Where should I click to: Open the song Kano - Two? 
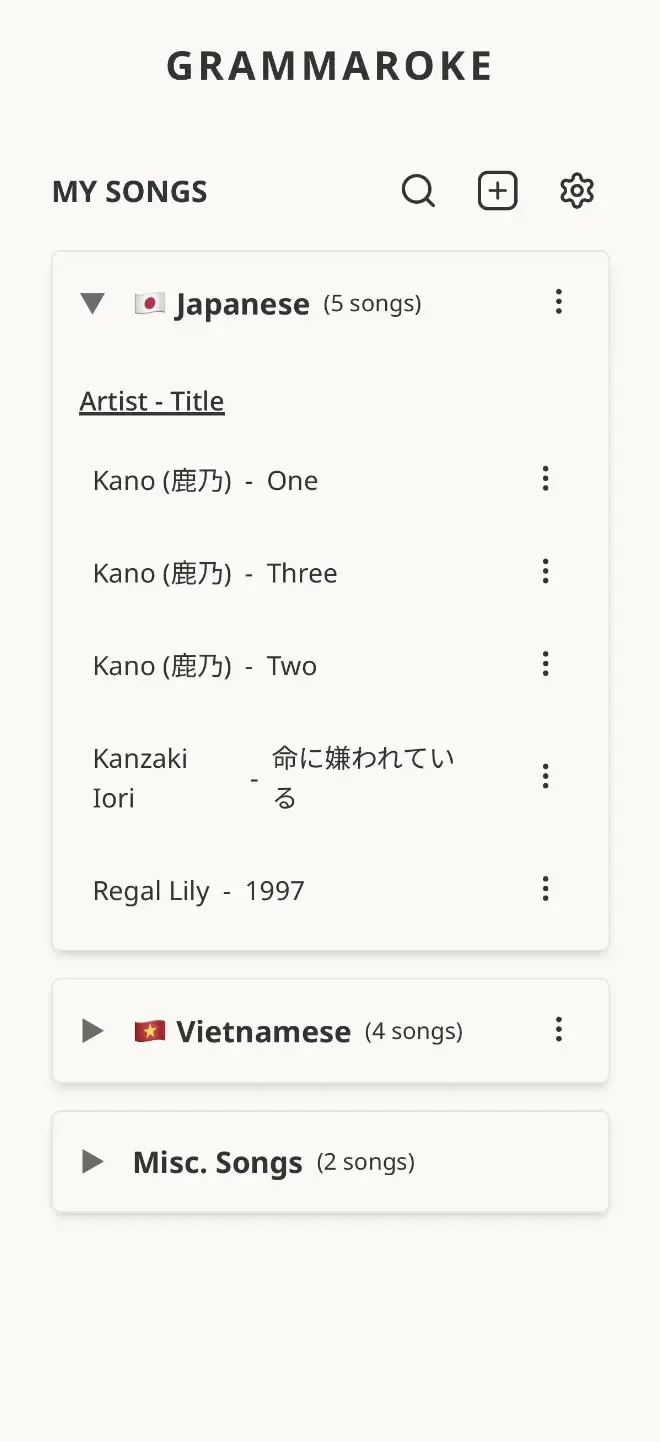[x=205, y=666]
